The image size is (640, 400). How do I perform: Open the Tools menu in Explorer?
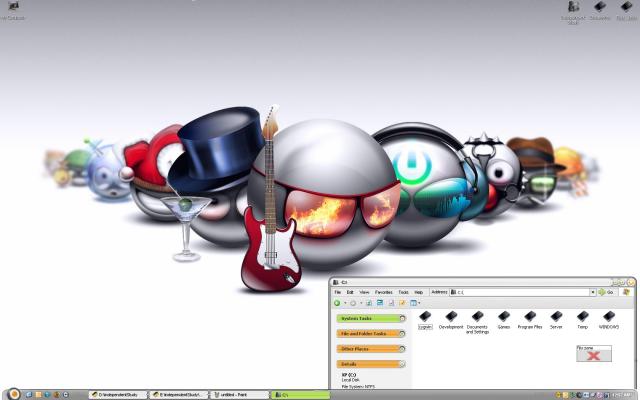point(403,292)
